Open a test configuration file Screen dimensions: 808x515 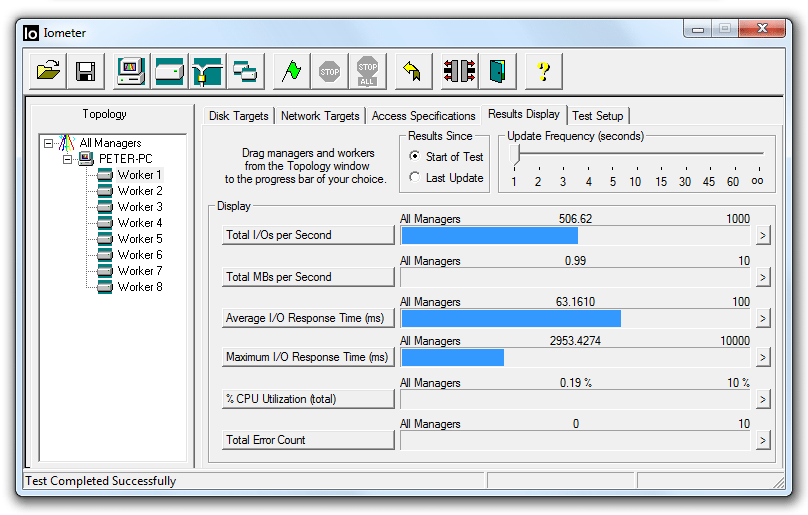[x=48, y=71]
